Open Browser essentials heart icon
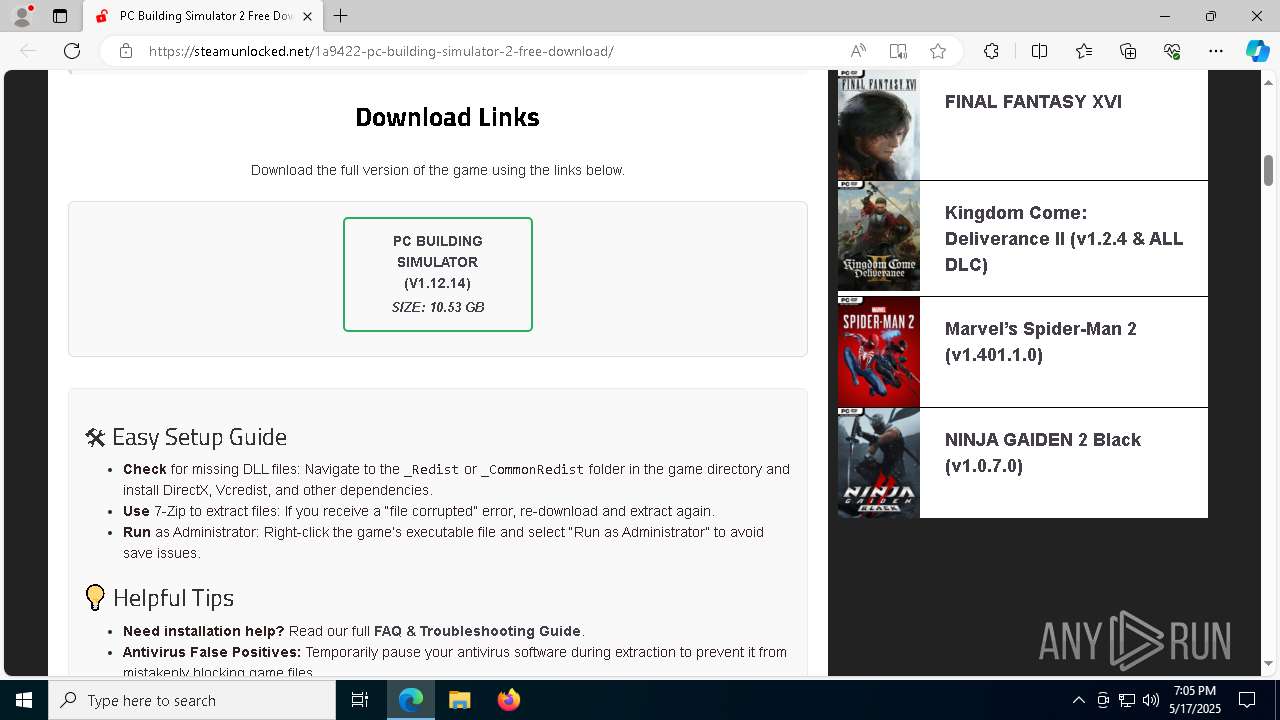Image resolution: width=1280 pixels, height=720 pixels. (1172, 51)
